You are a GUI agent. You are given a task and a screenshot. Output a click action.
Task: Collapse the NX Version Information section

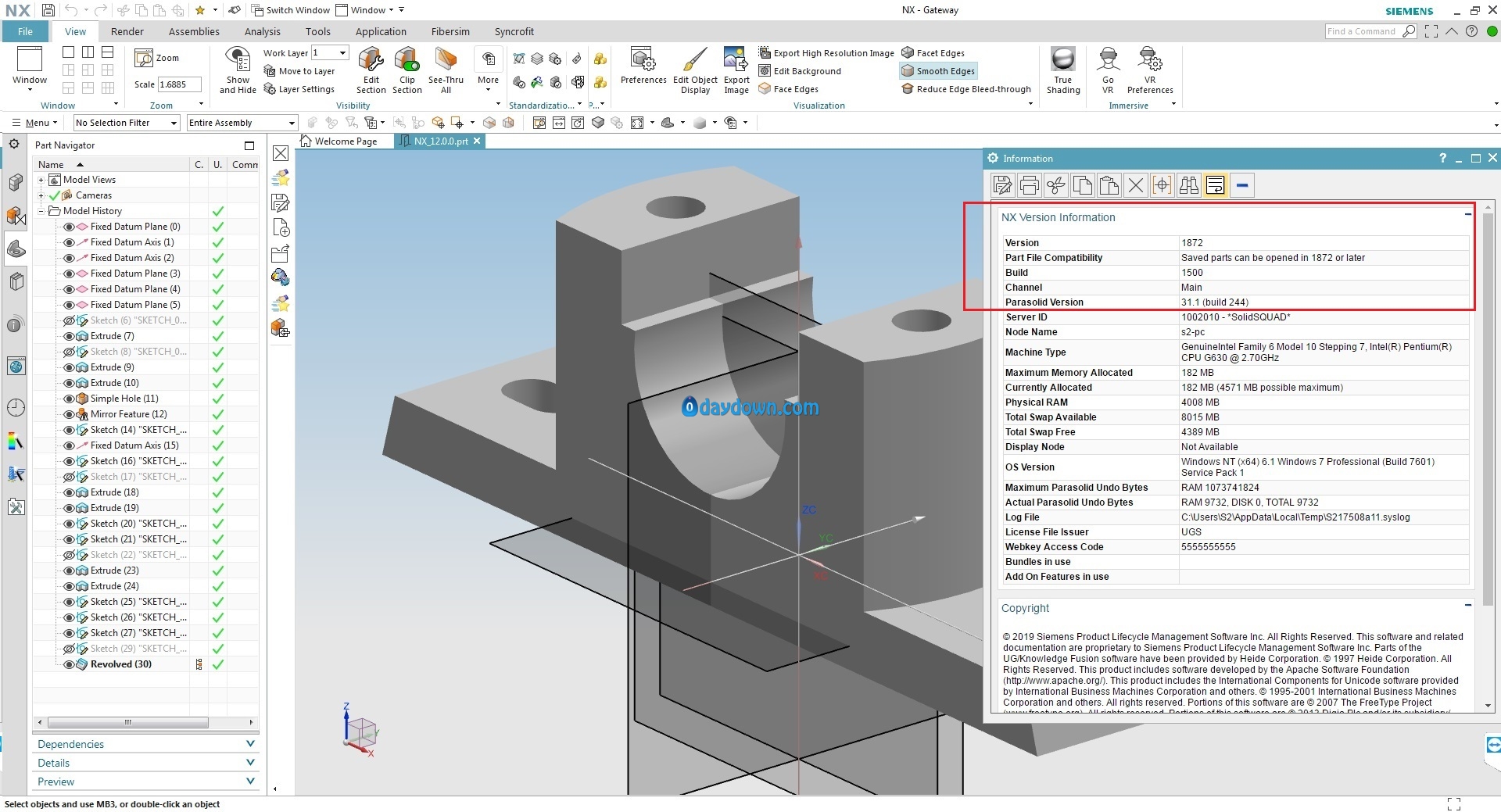[1468, 214]
